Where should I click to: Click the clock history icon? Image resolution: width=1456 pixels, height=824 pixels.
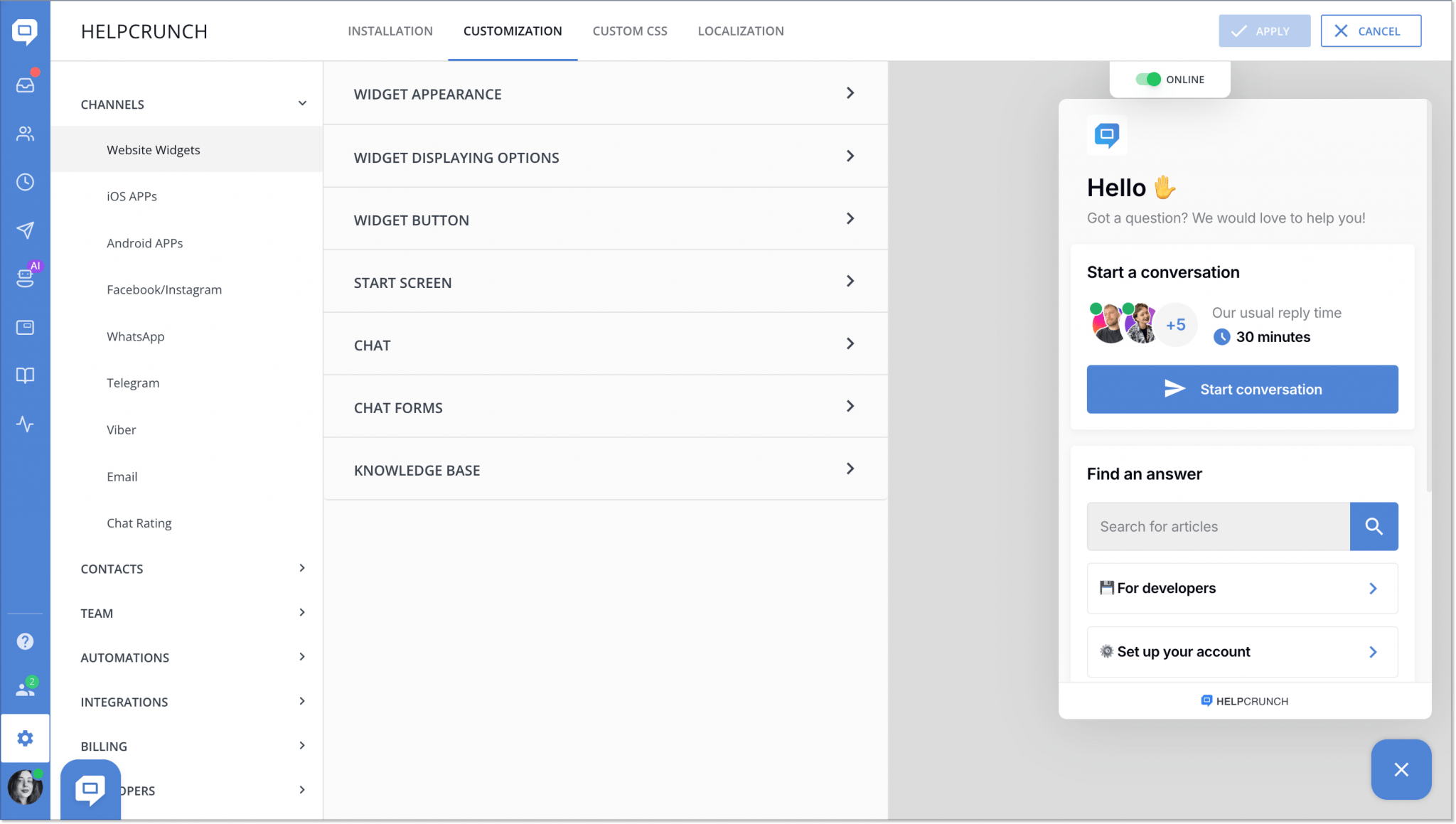pos(25,182)
